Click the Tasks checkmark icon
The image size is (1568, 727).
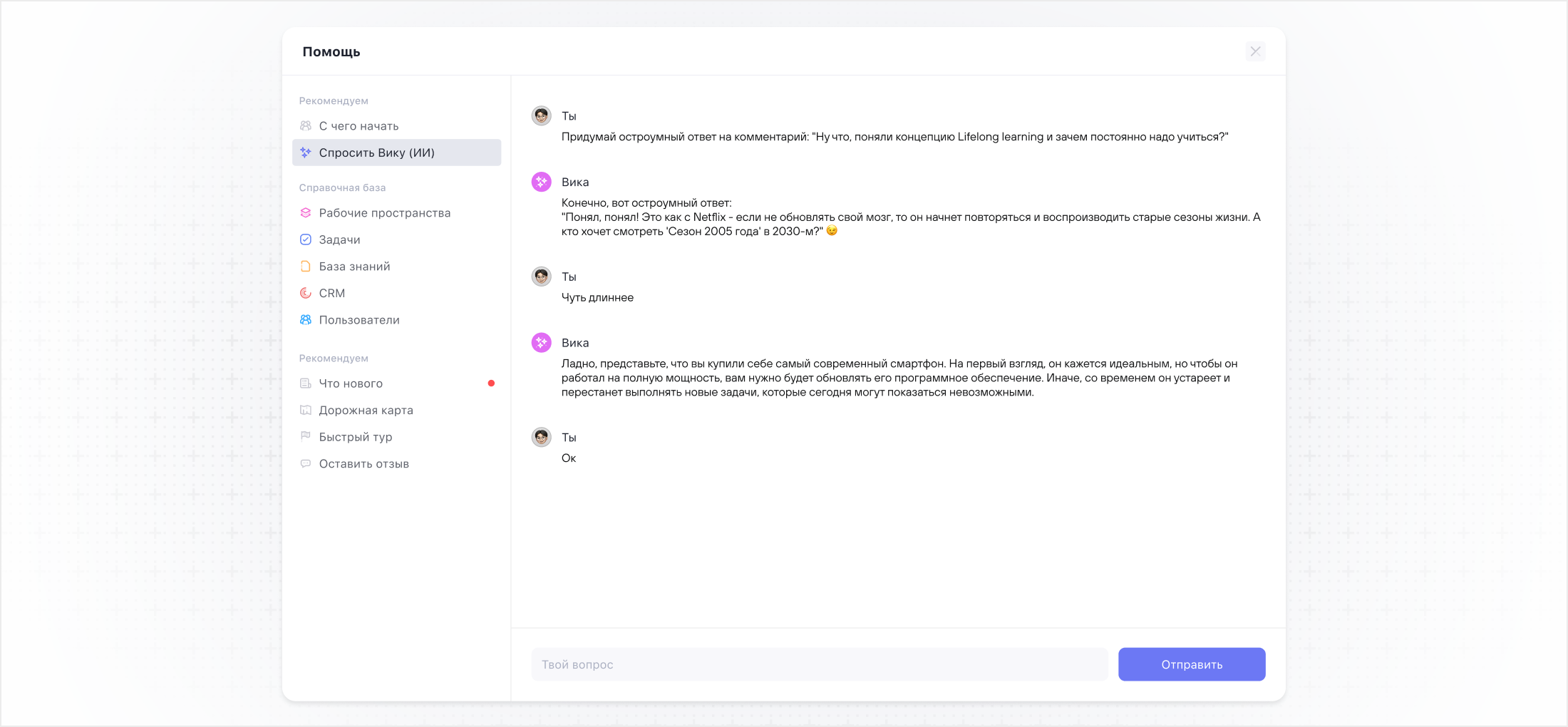[x=306, y=239]
